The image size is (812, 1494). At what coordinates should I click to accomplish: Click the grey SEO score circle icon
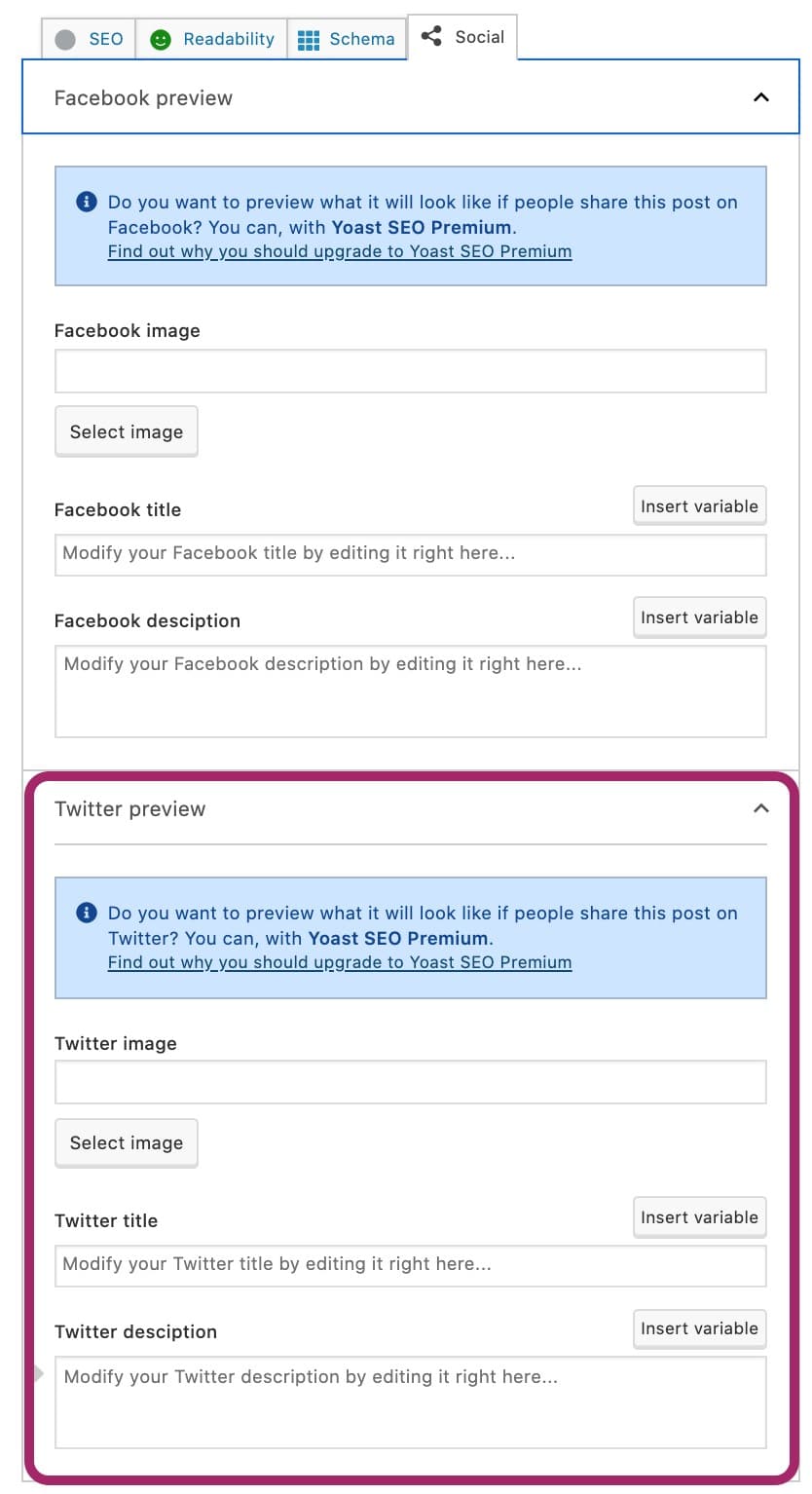(65, 40)
